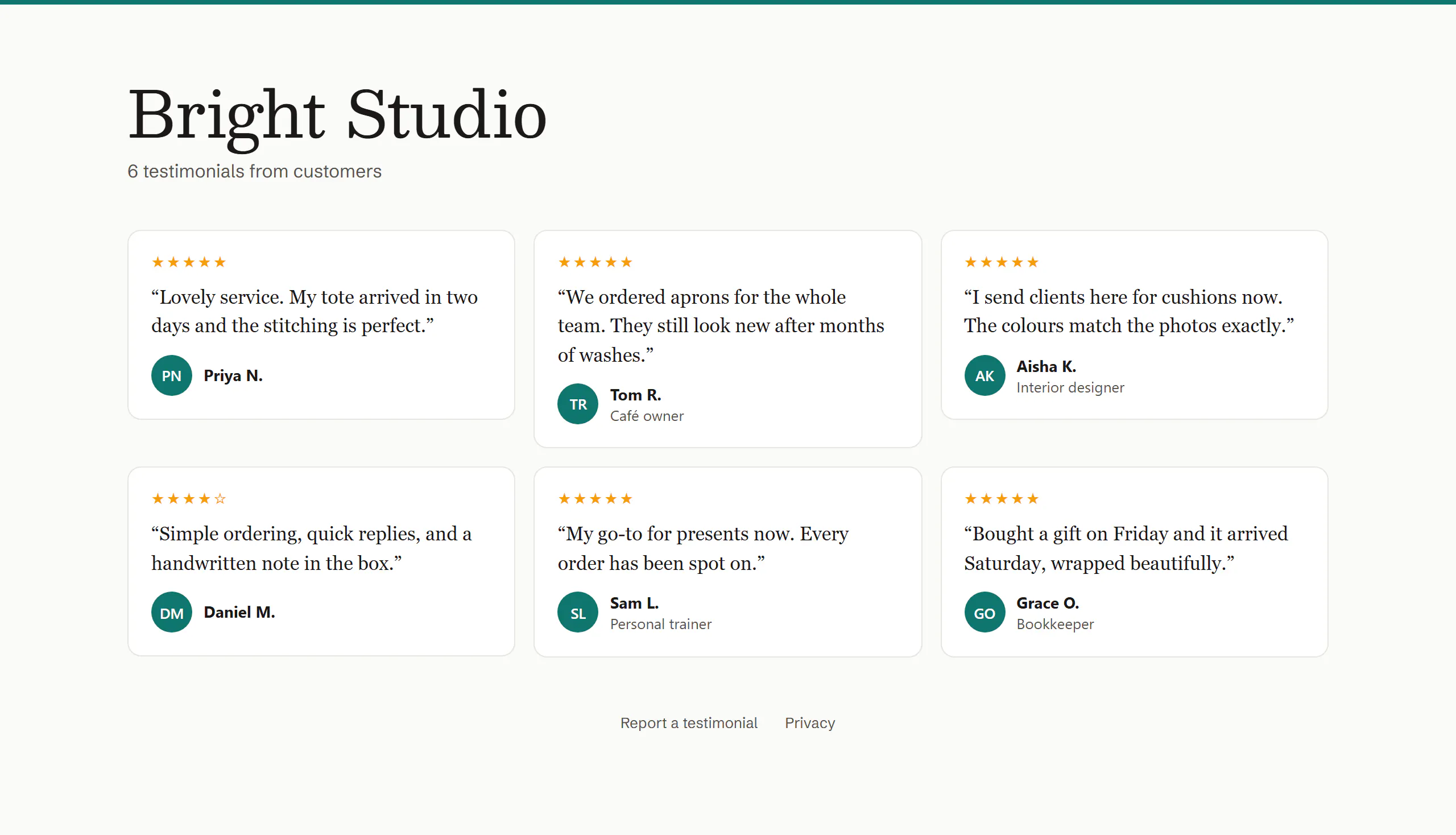1456x835 pixels.
Task: Click star rating on Grace O.'s card
Action: [1002, 498]
